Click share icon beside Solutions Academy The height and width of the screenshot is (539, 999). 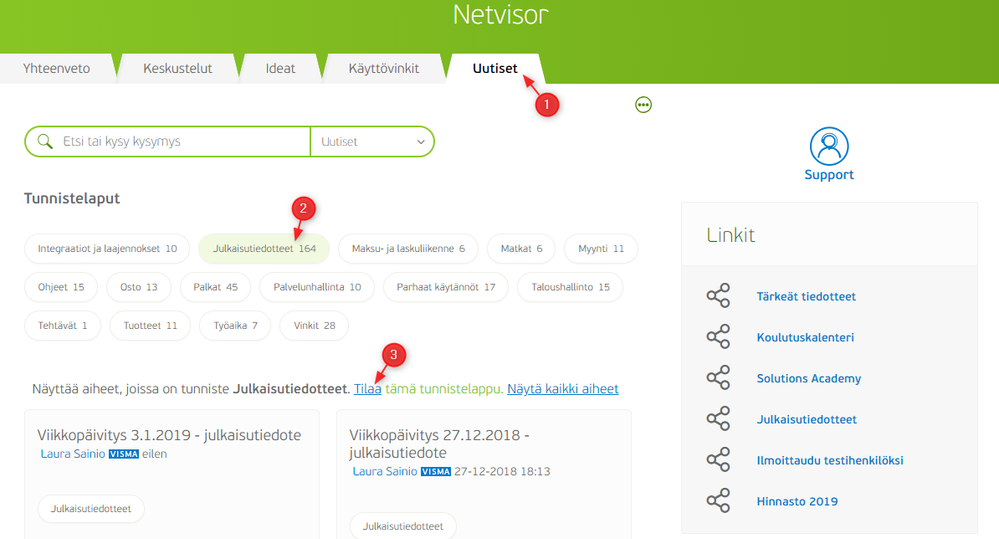click(718, 378)
